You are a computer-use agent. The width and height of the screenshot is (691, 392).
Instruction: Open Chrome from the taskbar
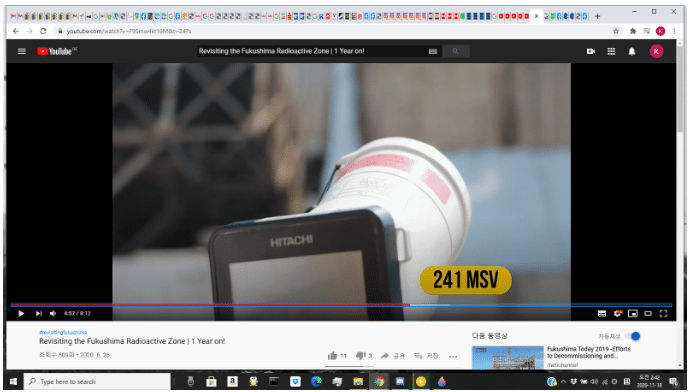pyautogui.click(x=379, y=381)
